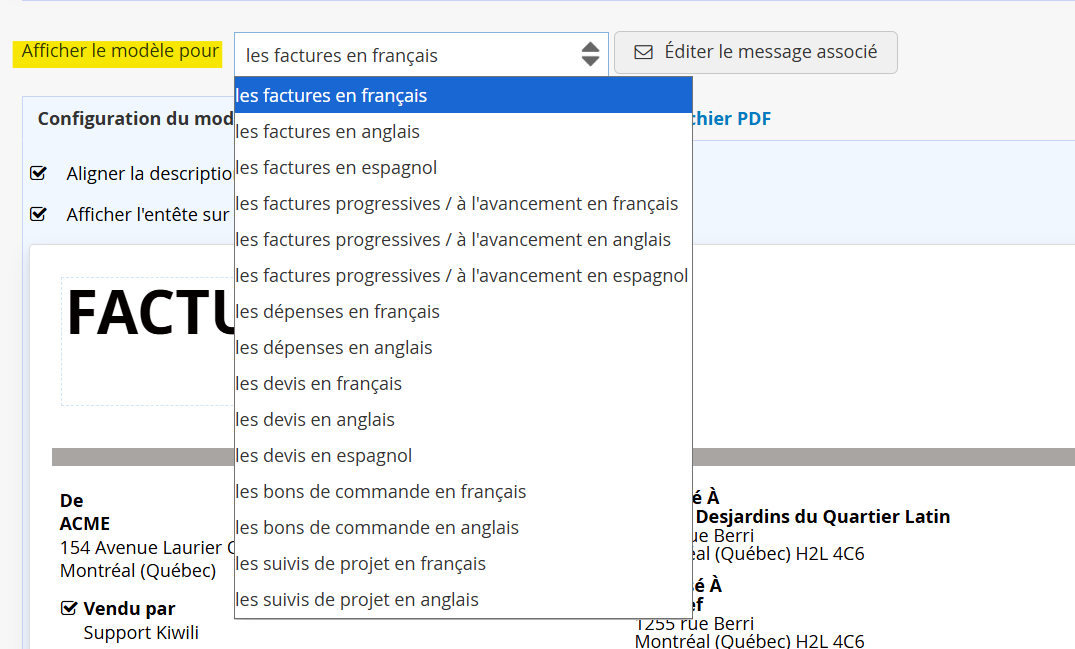The height and width of the screenshot is (649, 1075).
Task: Close the template dropdown via its arrow spinner
Action: coord(590,54)
